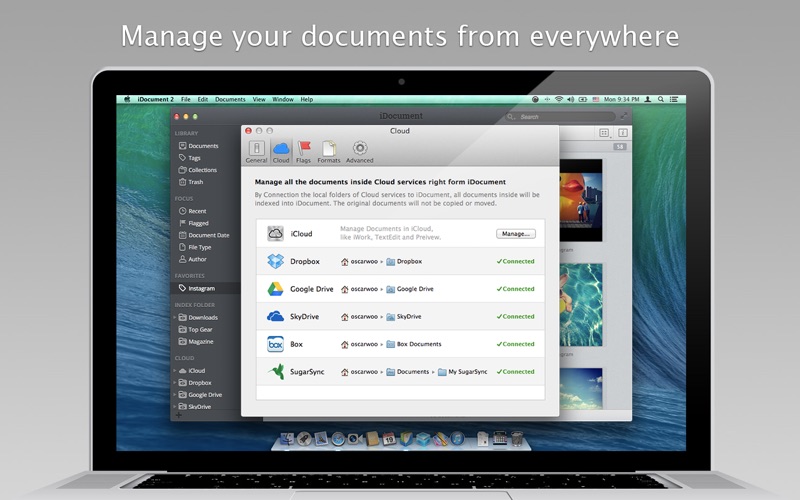Select Tags in the Library sidebar

pyautogui.click(x=195, y=158)
